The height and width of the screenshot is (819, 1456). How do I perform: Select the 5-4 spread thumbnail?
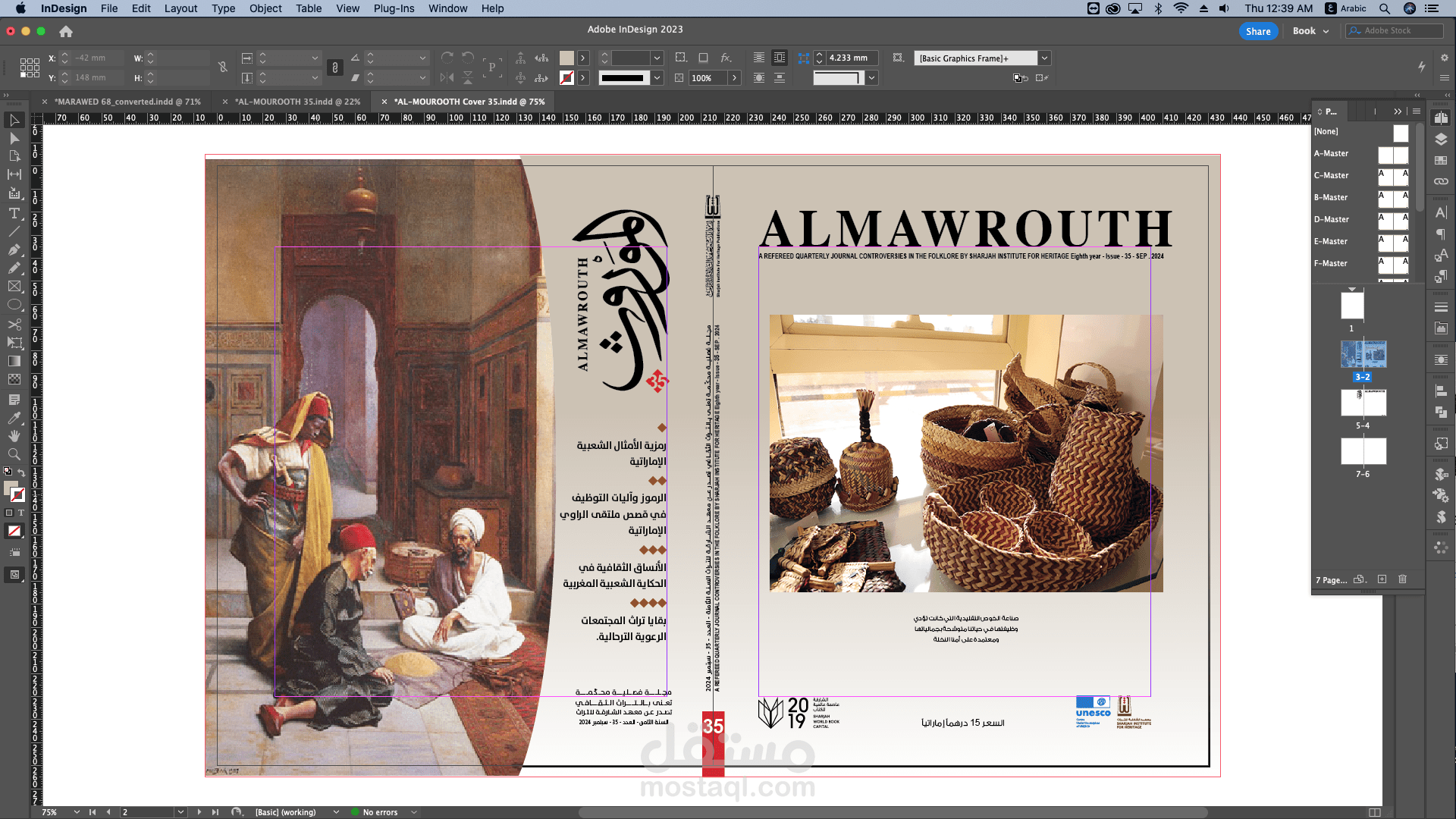[1363, 403]
